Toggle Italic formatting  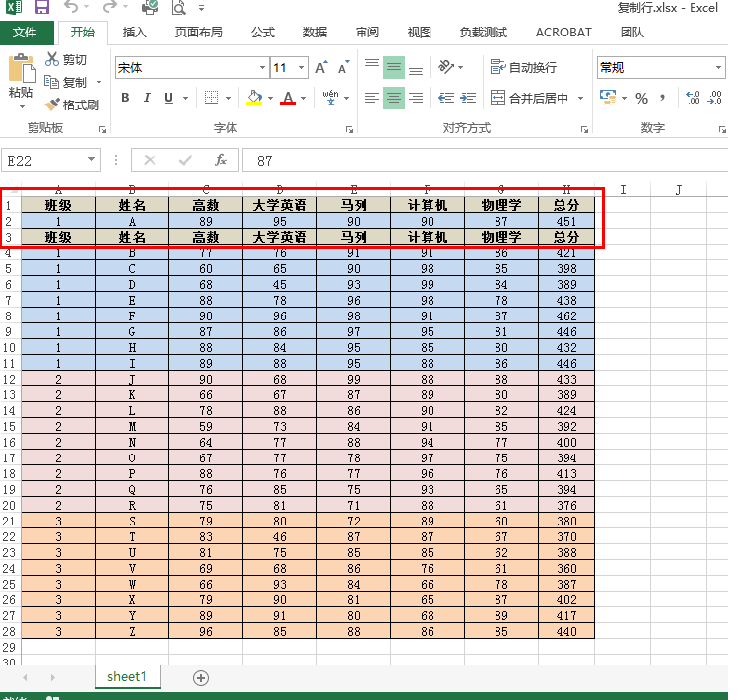tap(147, 98)
